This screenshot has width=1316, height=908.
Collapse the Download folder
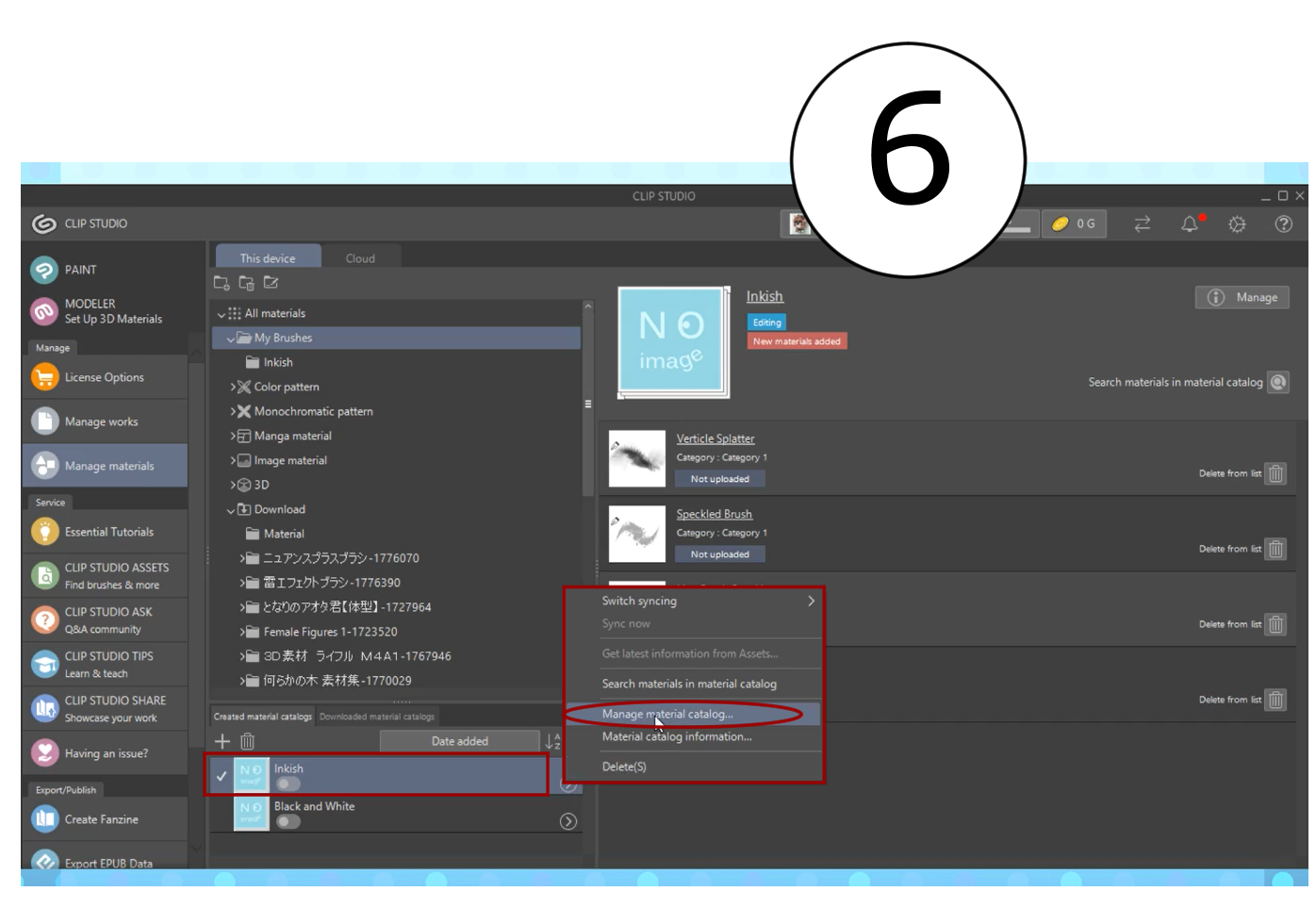(x=231, y=510)
